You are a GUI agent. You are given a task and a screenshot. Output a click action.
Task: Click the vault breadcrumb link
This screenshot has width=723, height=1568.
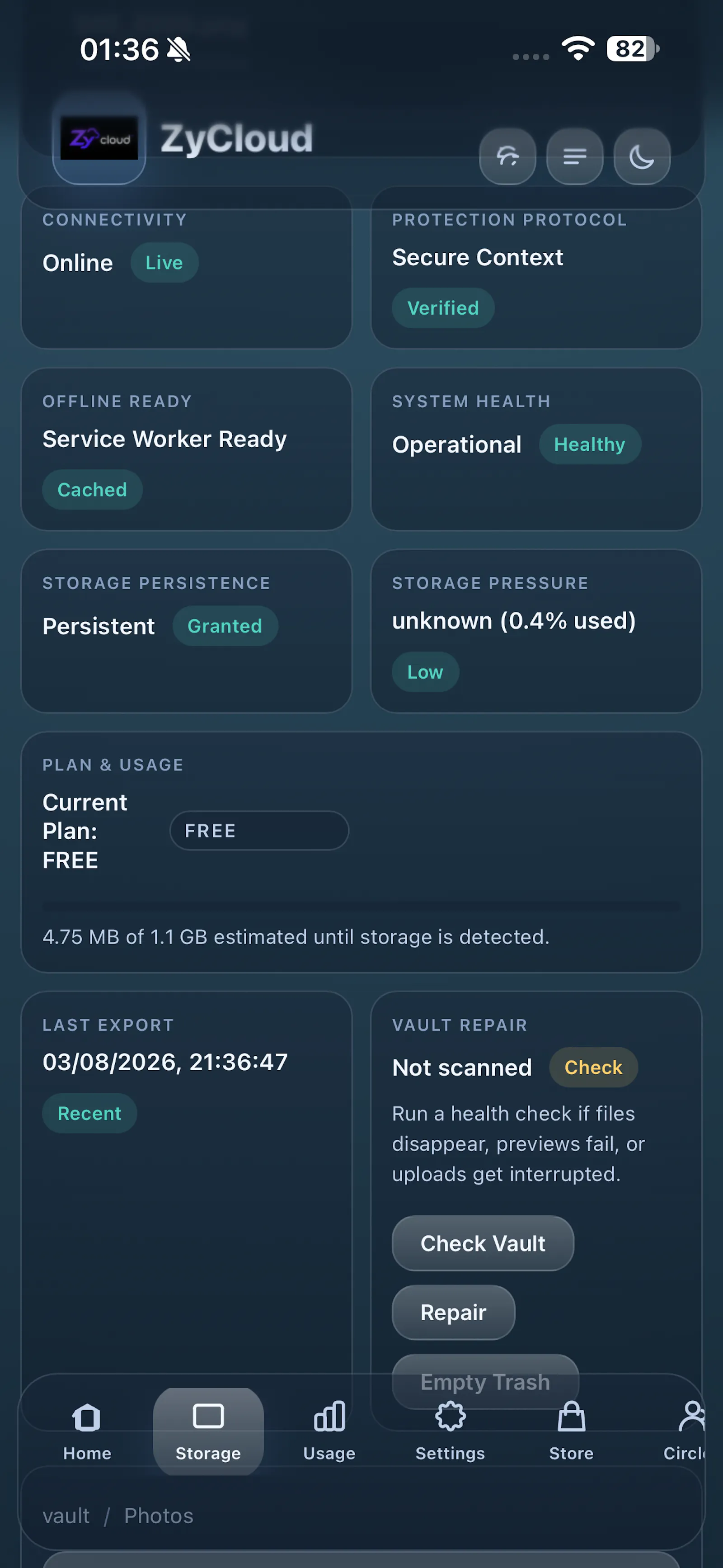tap(66, 1516)
